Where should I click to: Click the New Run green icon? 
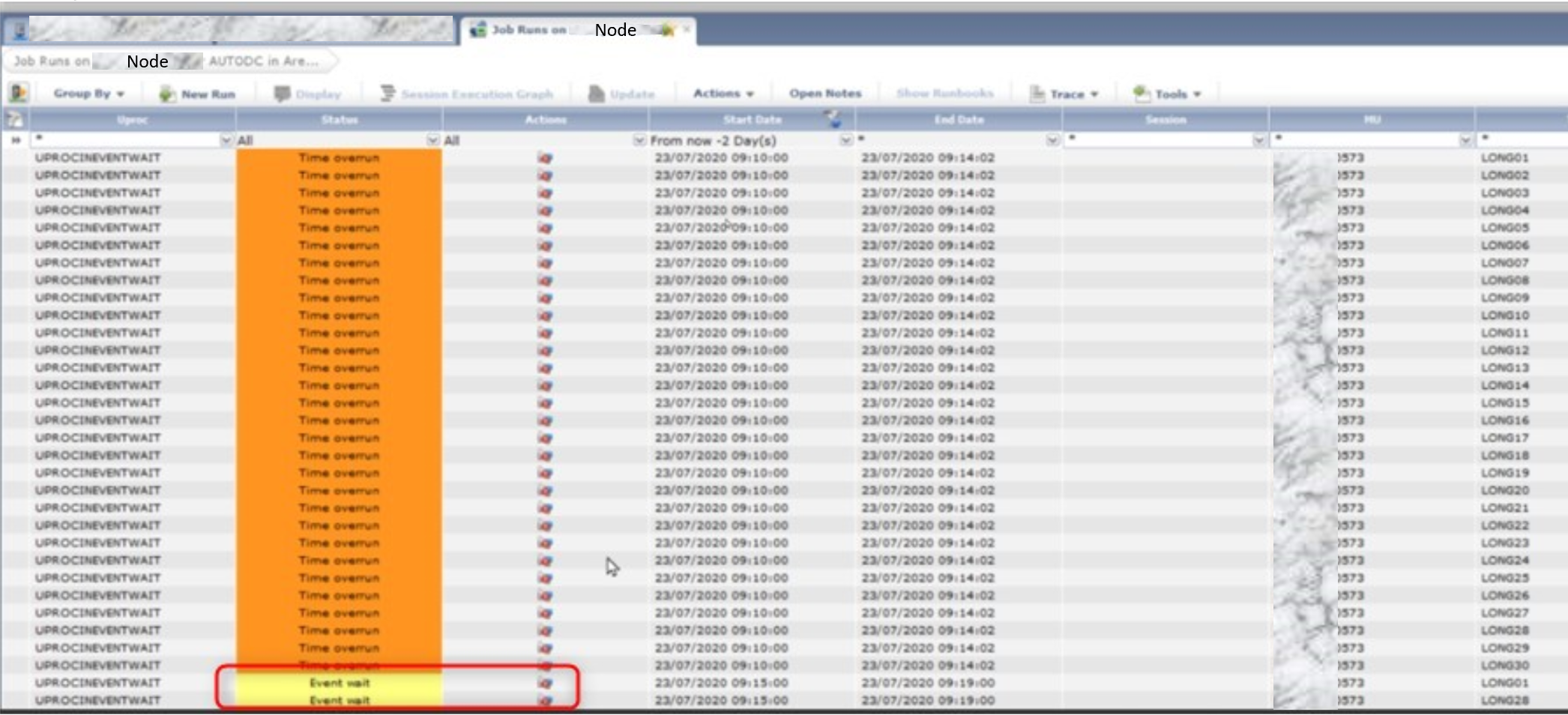coord(167,94)
